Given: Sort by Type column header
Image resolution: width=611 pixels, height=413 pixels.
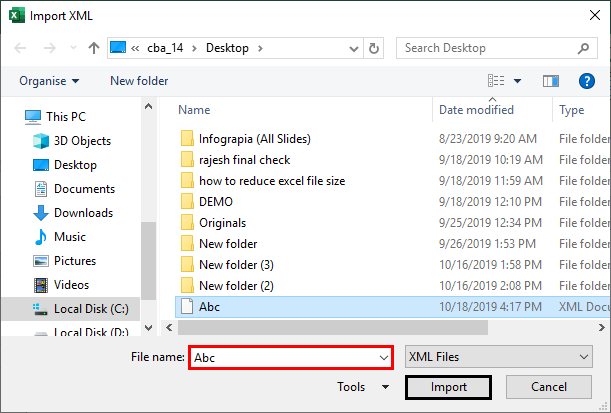Looking at the screenshot, I should tap(571, 110).
